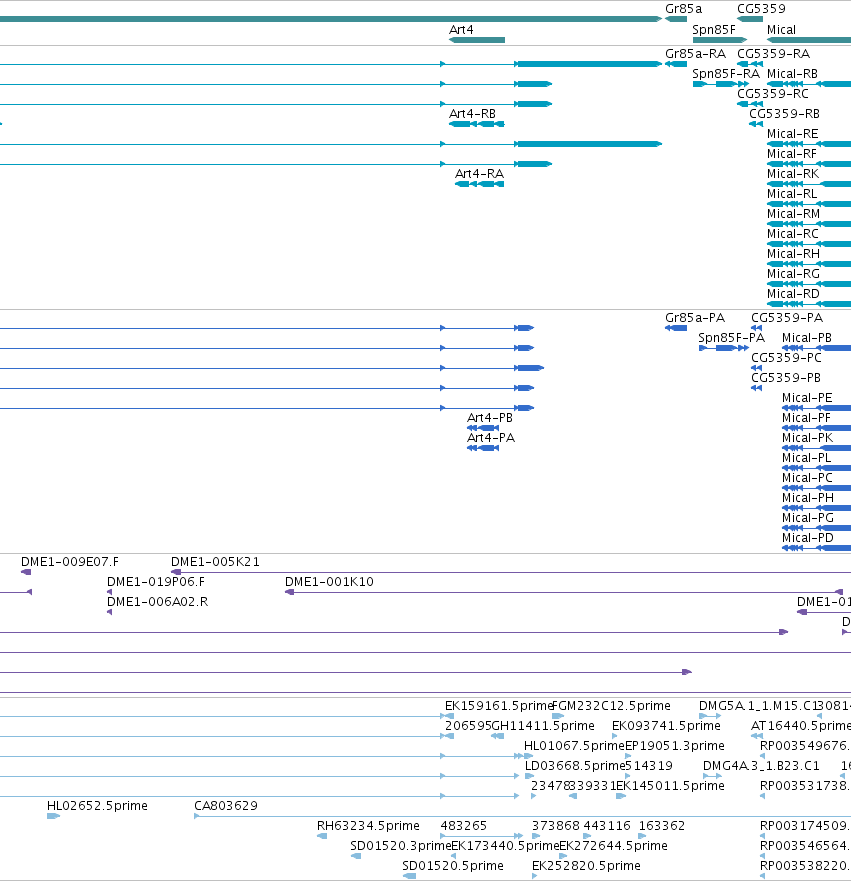Select the Mical-RD transcript
The width and height of the screenshot is (851, 881).
(809, 304)
